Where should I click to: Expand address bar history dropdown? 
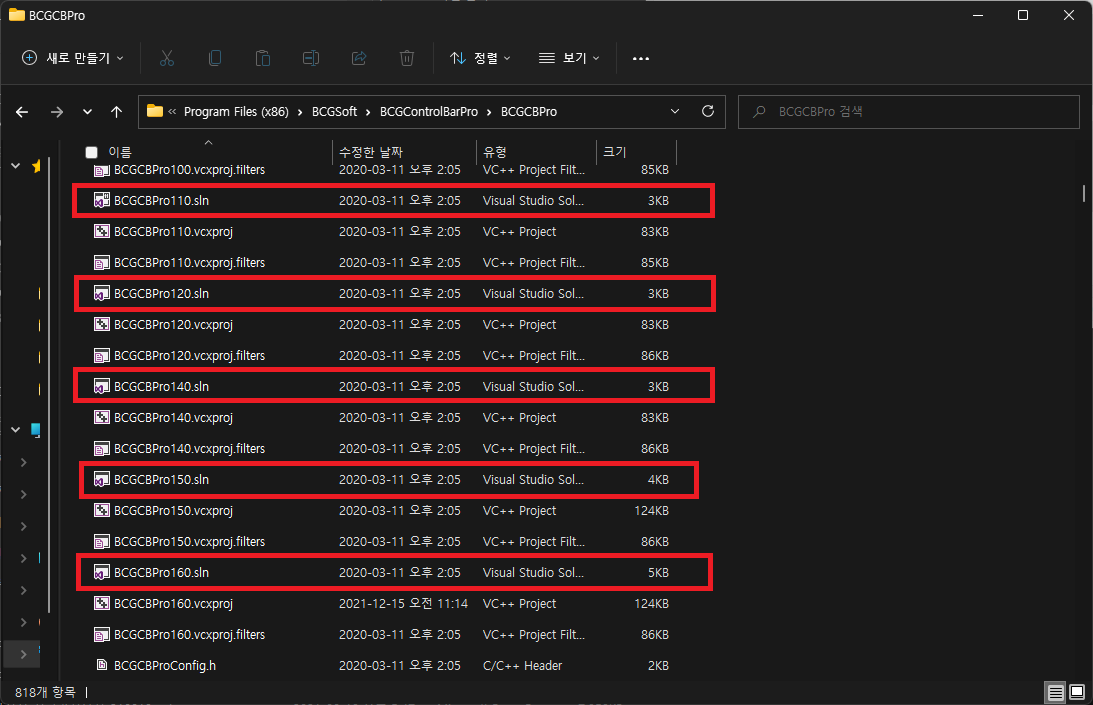click(x=675, y=112)
